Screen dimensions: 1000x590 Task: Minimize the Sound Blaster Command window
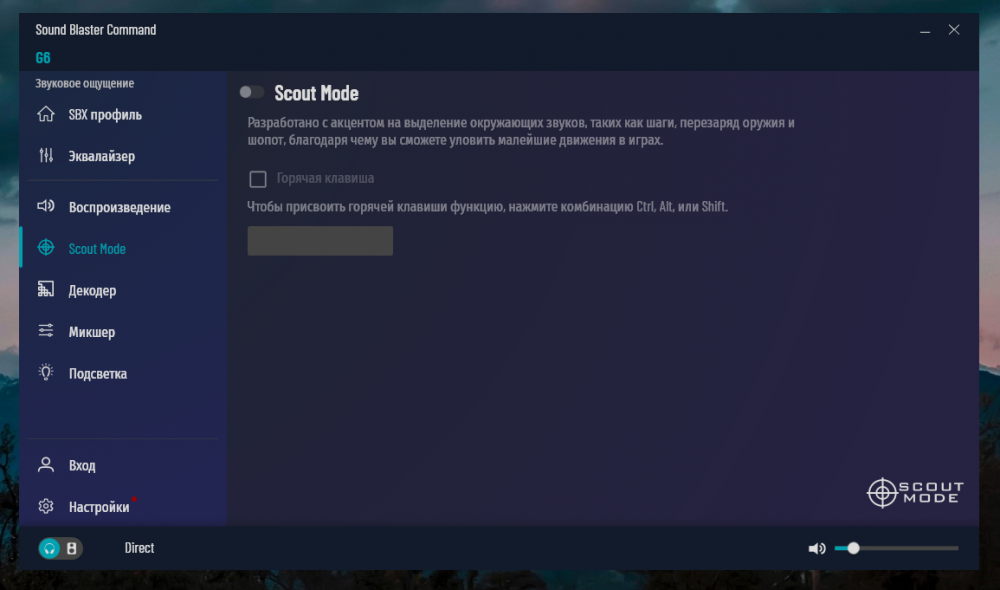coord(923,30)
